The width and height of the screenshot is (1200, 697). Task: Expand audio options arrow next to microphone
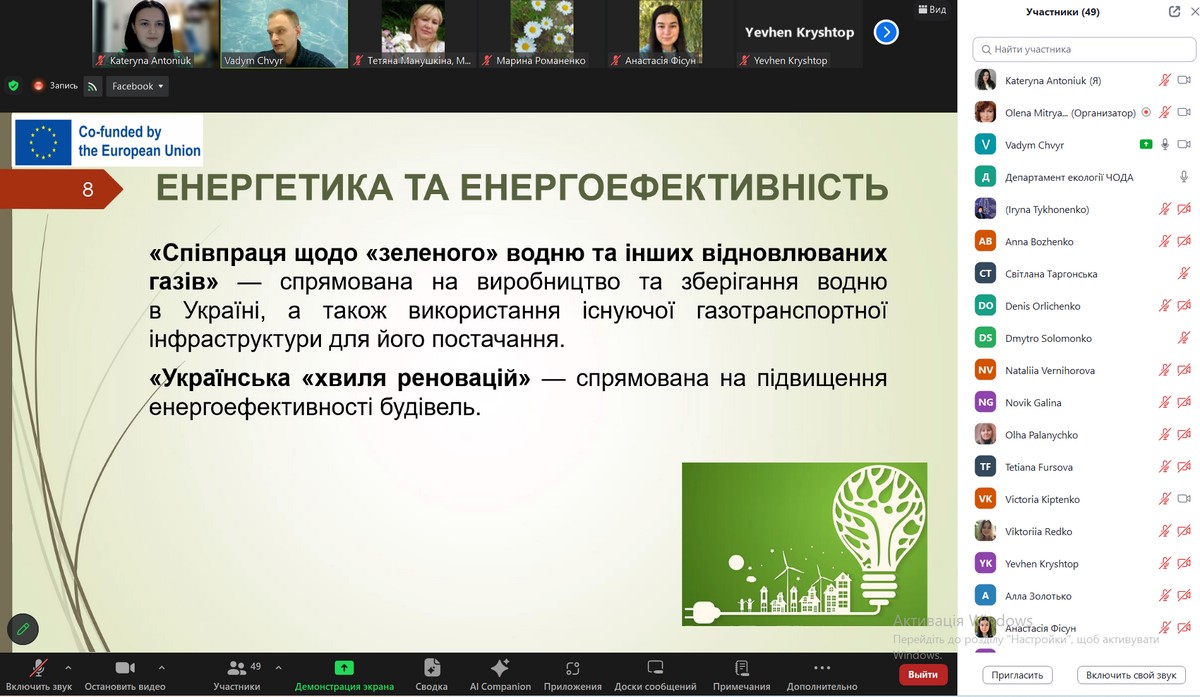tap(68, 667)
